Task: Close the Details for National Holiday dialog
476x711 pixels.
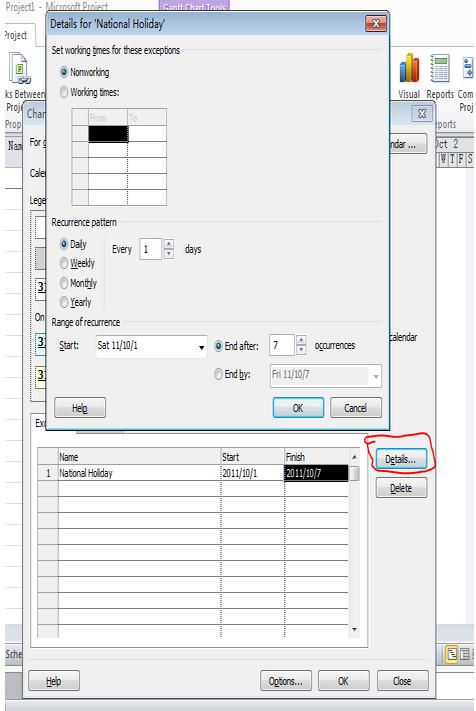Action: click(375, 24)
